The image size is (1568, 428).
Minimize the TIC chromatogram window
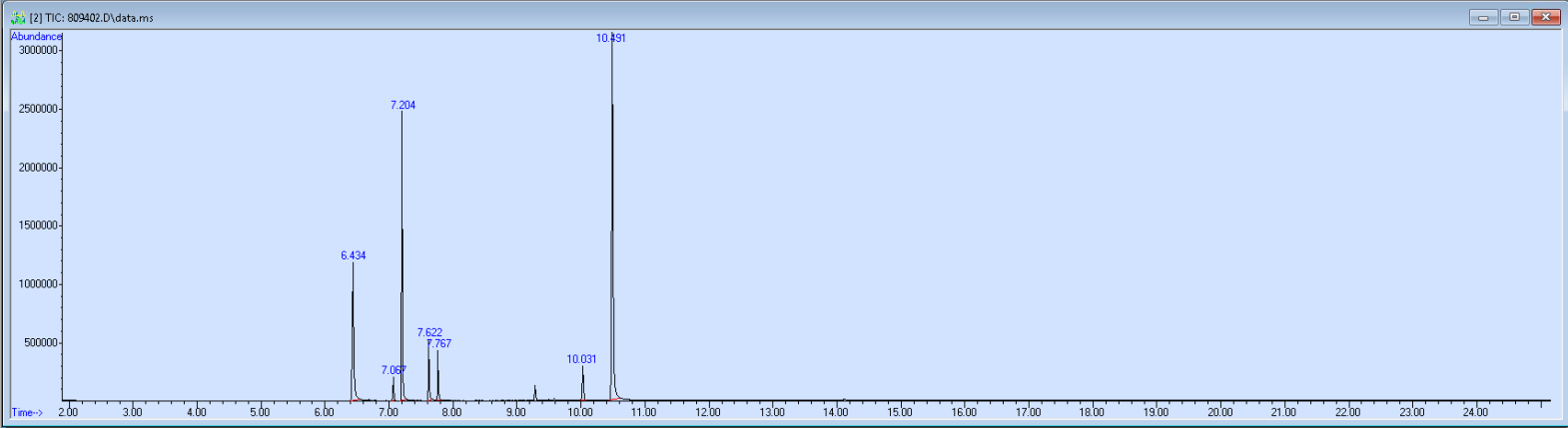tap(1483, 17)
